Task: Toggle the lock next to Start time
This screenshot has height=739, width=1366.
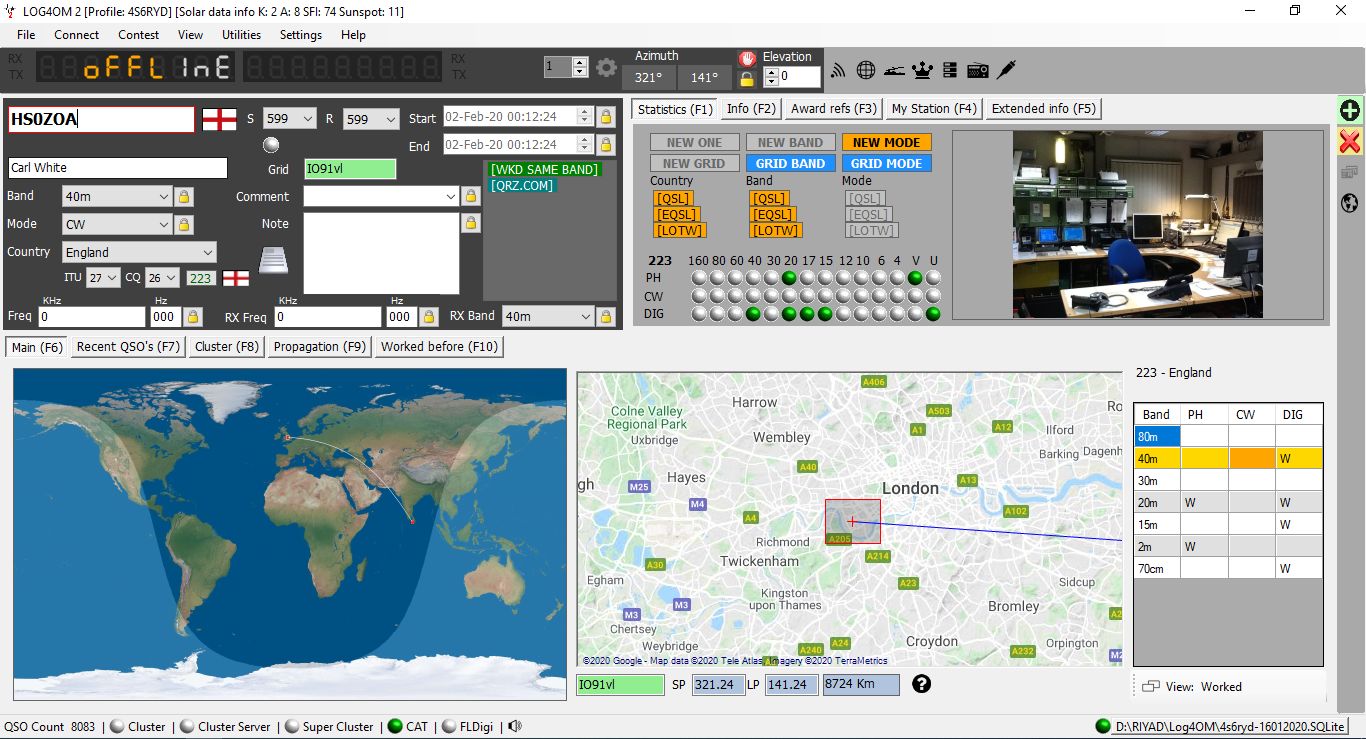Action: [x=605, y=117]
